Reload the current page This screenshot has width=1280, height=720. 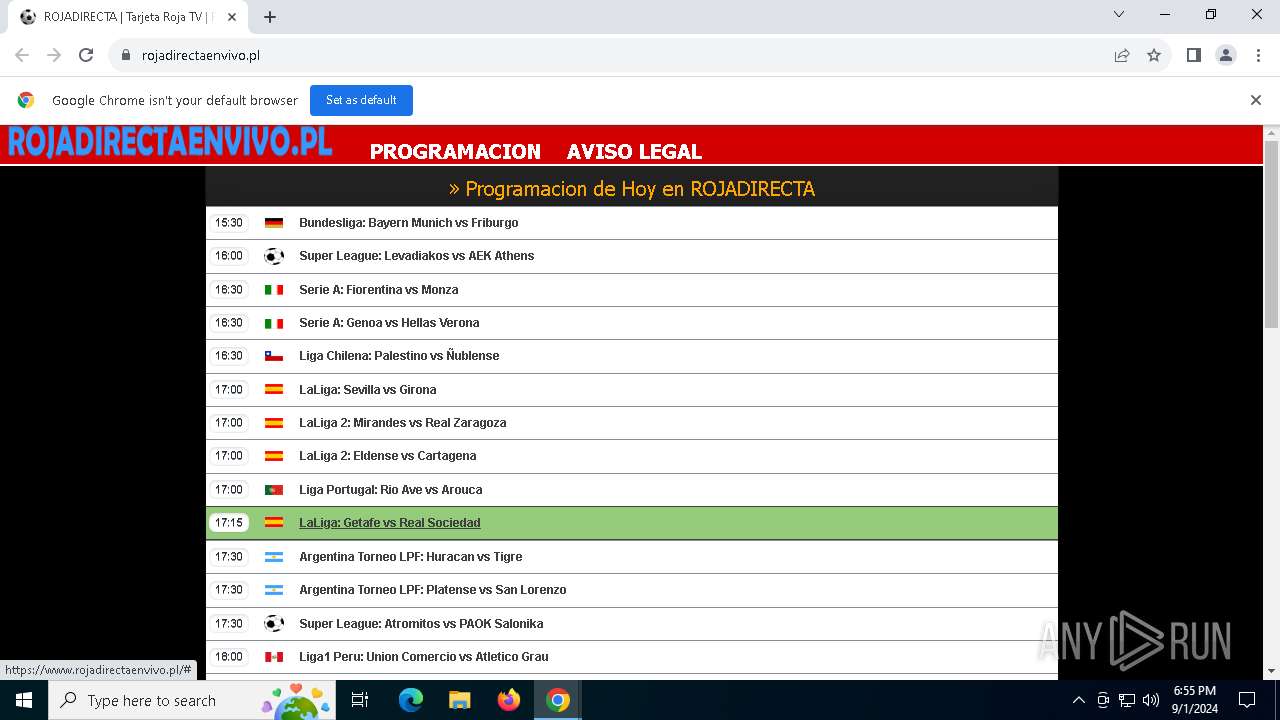pos(86,55)
